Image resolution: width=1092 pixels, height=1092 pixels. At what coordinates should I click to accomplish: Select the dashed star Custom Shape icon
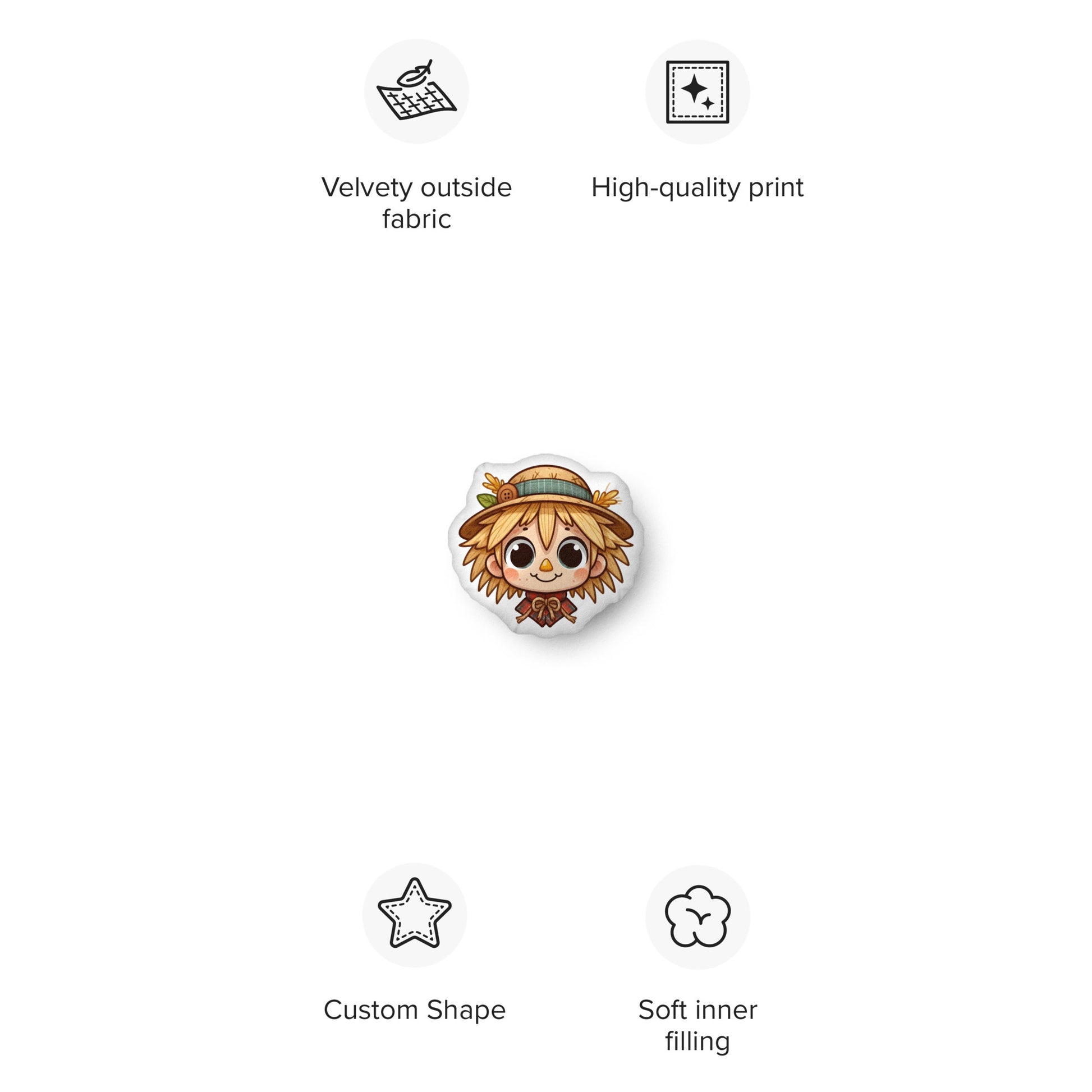click(414, 915)
